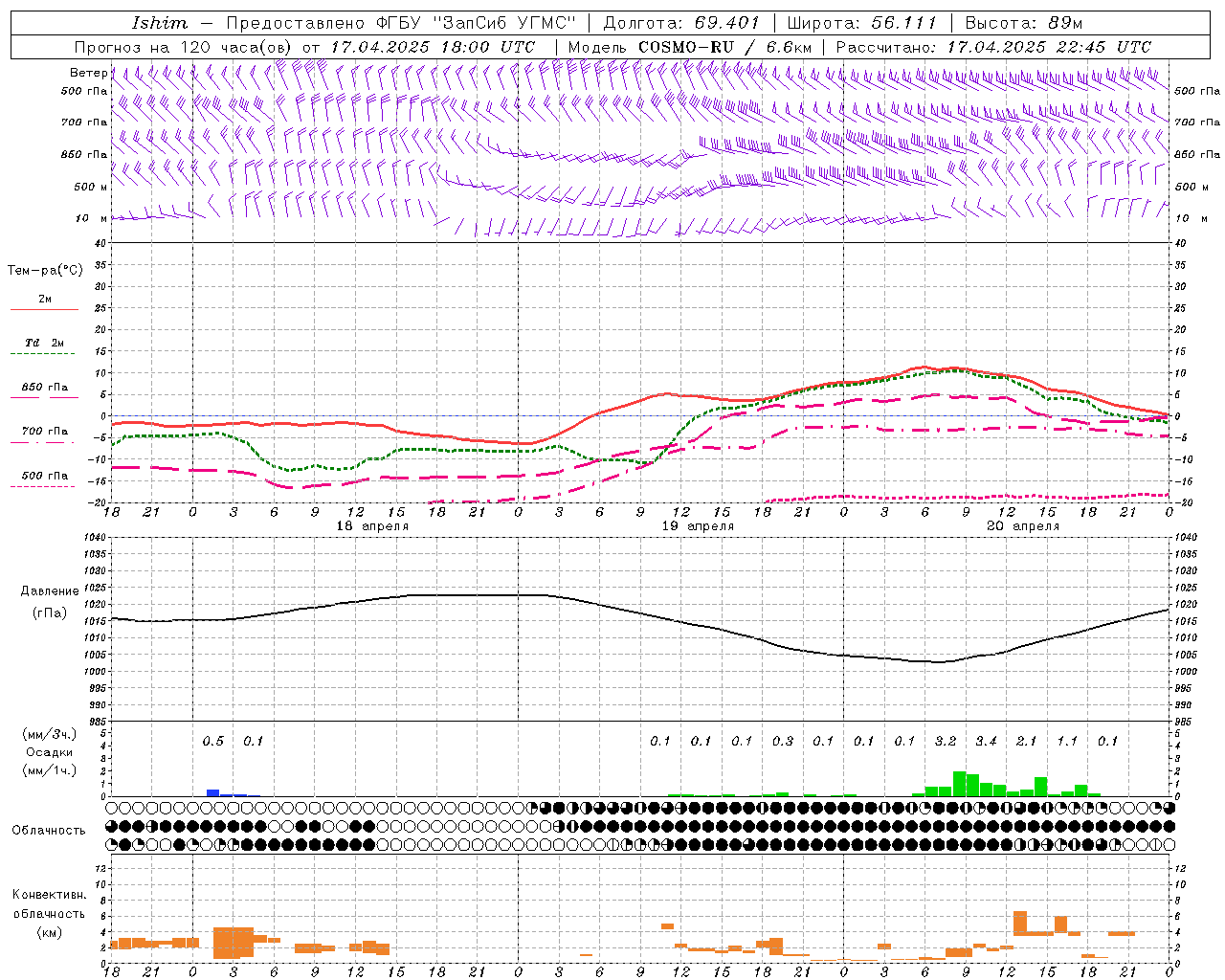Image resolution: width=1225 pixels, height=980 pixels.
Task: Select the (мм/3ч.) precipitation unit label
Action: [50, 734]
